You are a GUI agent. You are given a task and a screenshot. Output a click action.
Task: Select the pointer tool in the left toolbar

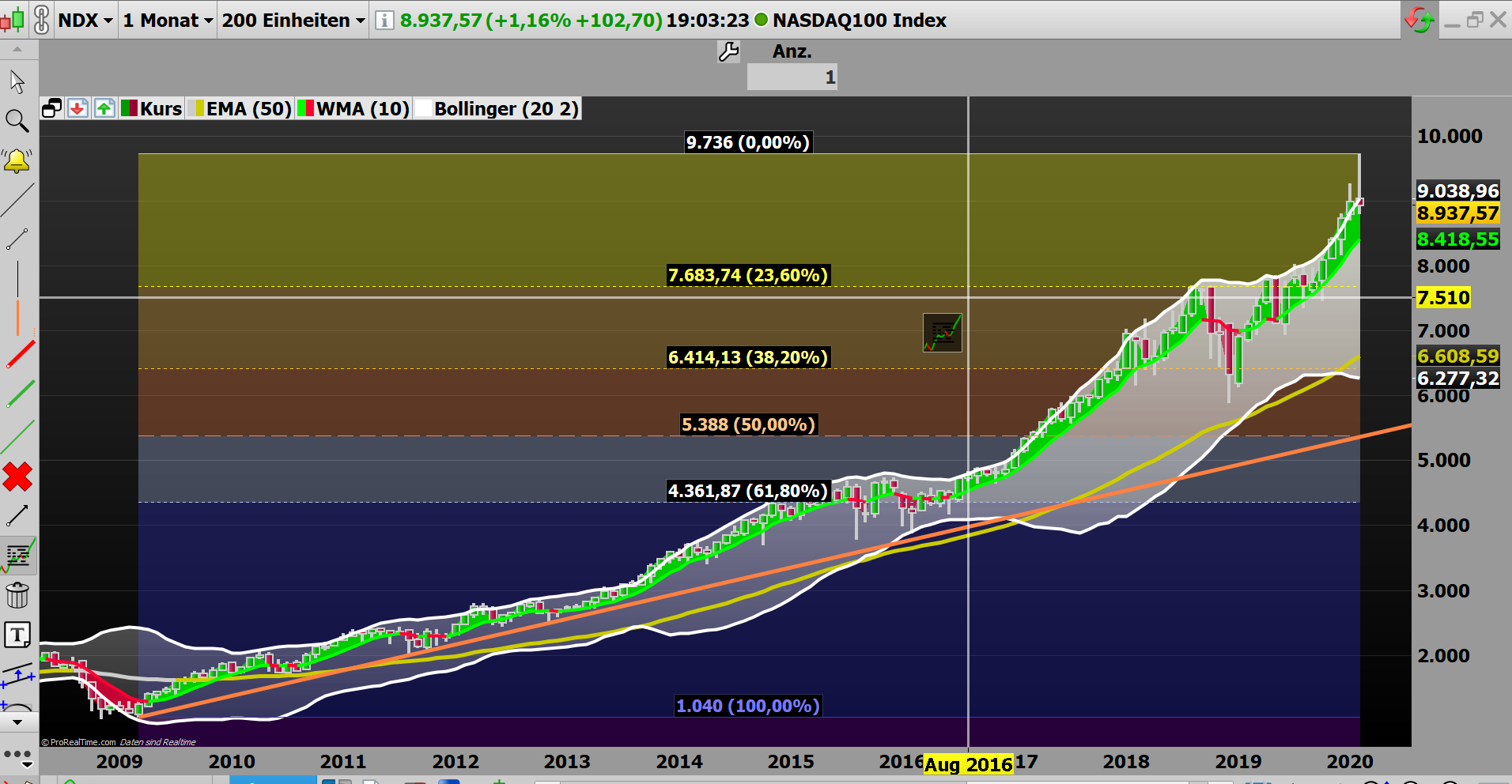[17, 81]
